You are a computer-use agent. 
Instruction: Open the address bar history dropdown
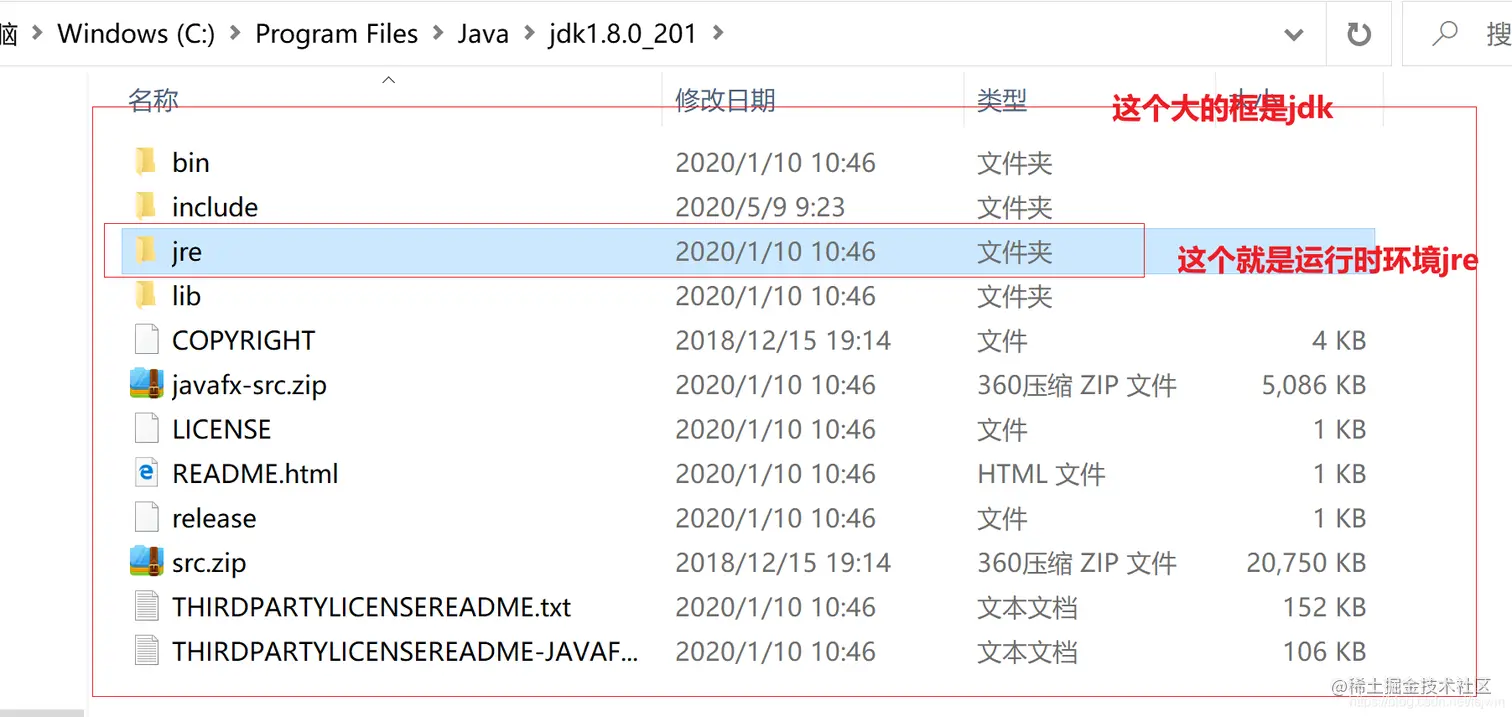tap(1293, 35)
